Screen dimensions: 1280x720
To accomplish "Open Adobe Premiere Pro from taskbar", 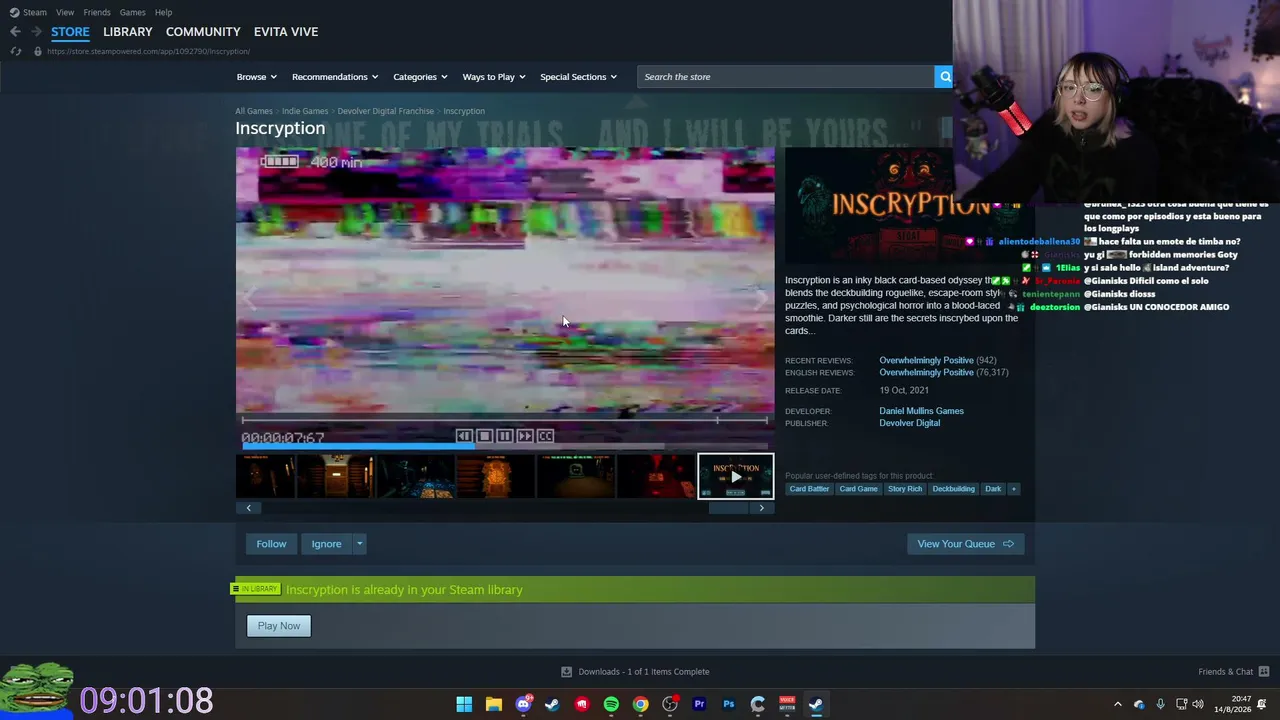I will pos(699,704).
